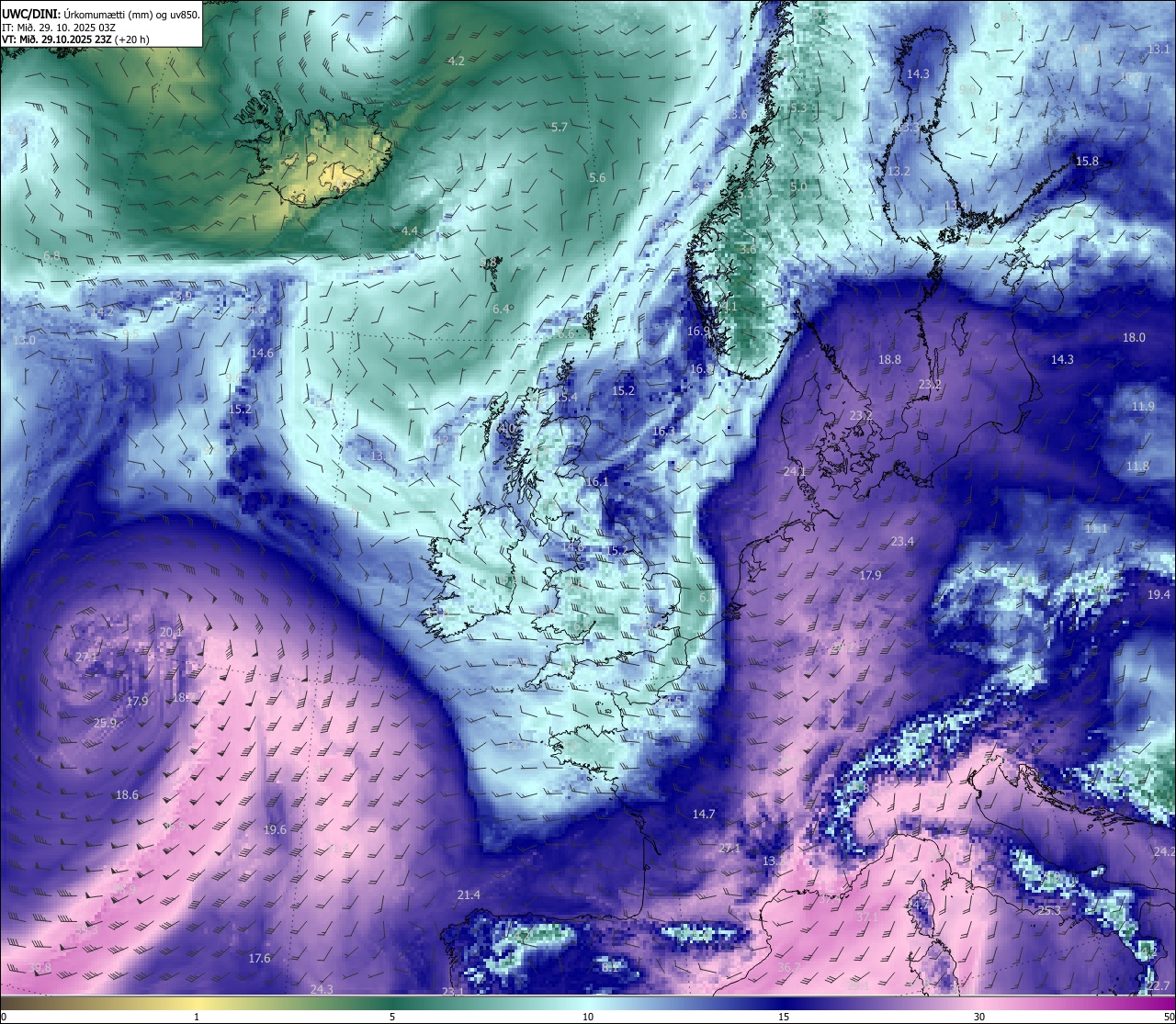Click the 11.9 value label
1176x1024 pixels.
pos(1143,407)
